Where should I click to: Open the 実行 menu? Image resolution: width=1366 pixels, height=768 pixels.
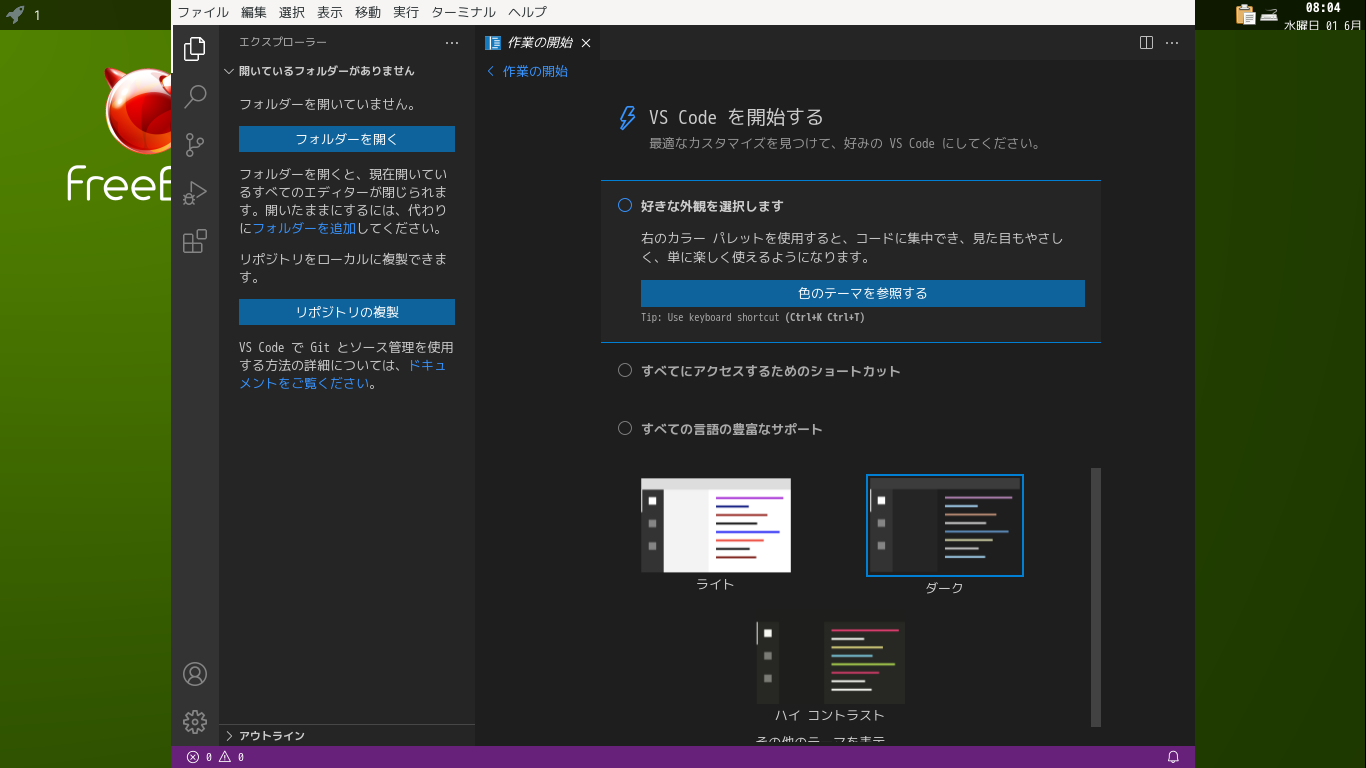coord(406,12)
